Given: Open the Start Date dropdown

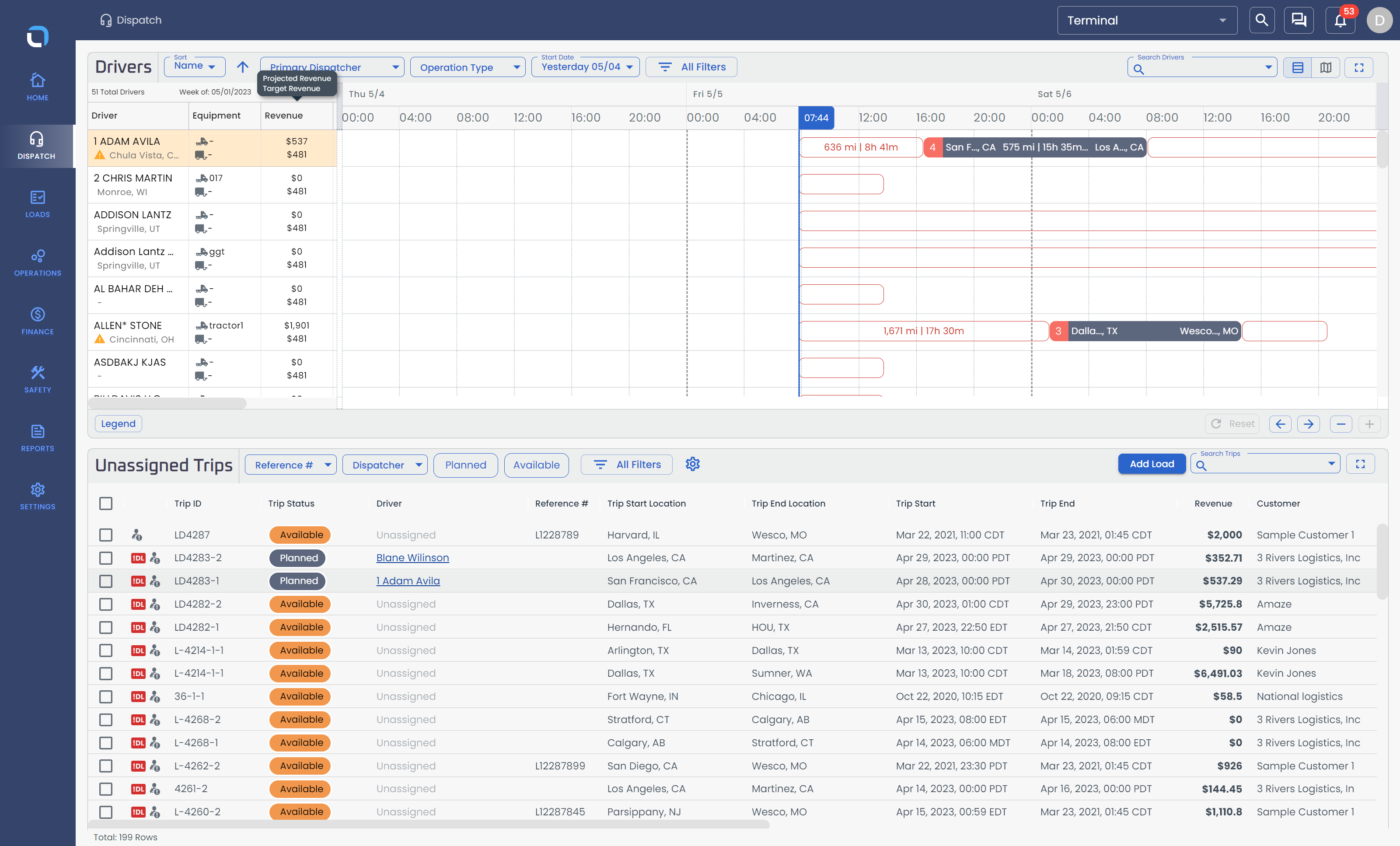Looking at the screenshot, I should (x=585, y=66).
